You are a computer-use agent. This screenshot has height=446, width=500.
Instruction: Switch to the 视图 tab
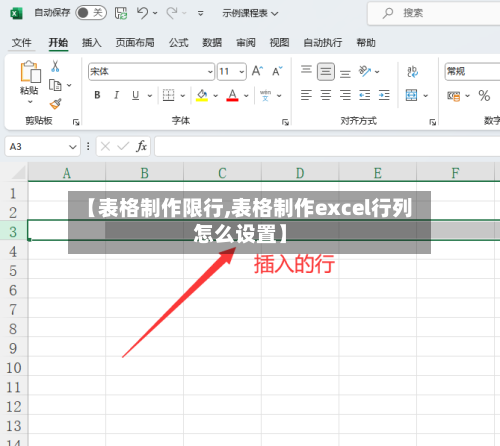tap(279, 43)
